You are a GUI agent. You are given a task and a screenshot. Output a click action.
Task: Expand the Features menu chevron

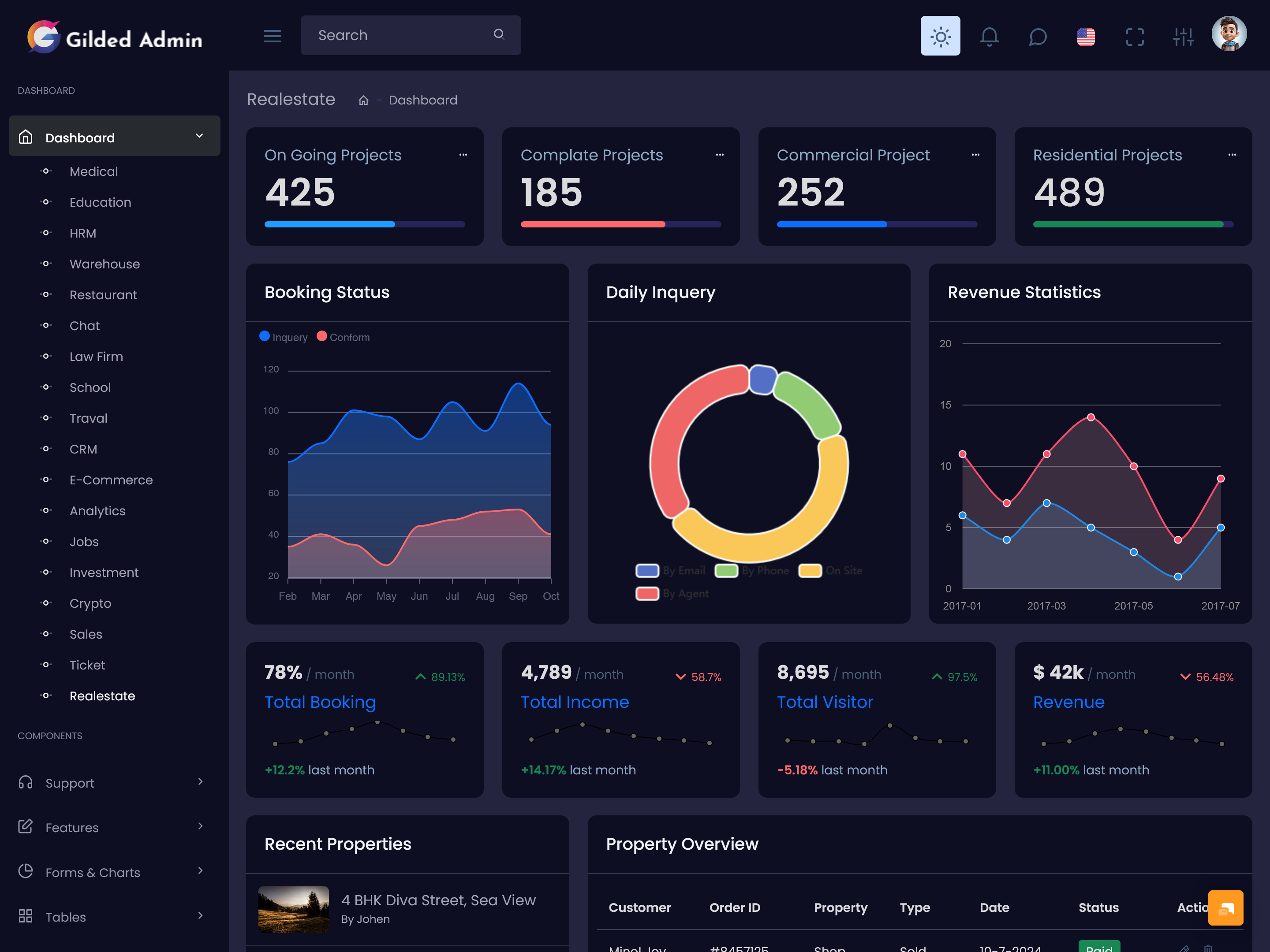(x=200, y=826)
